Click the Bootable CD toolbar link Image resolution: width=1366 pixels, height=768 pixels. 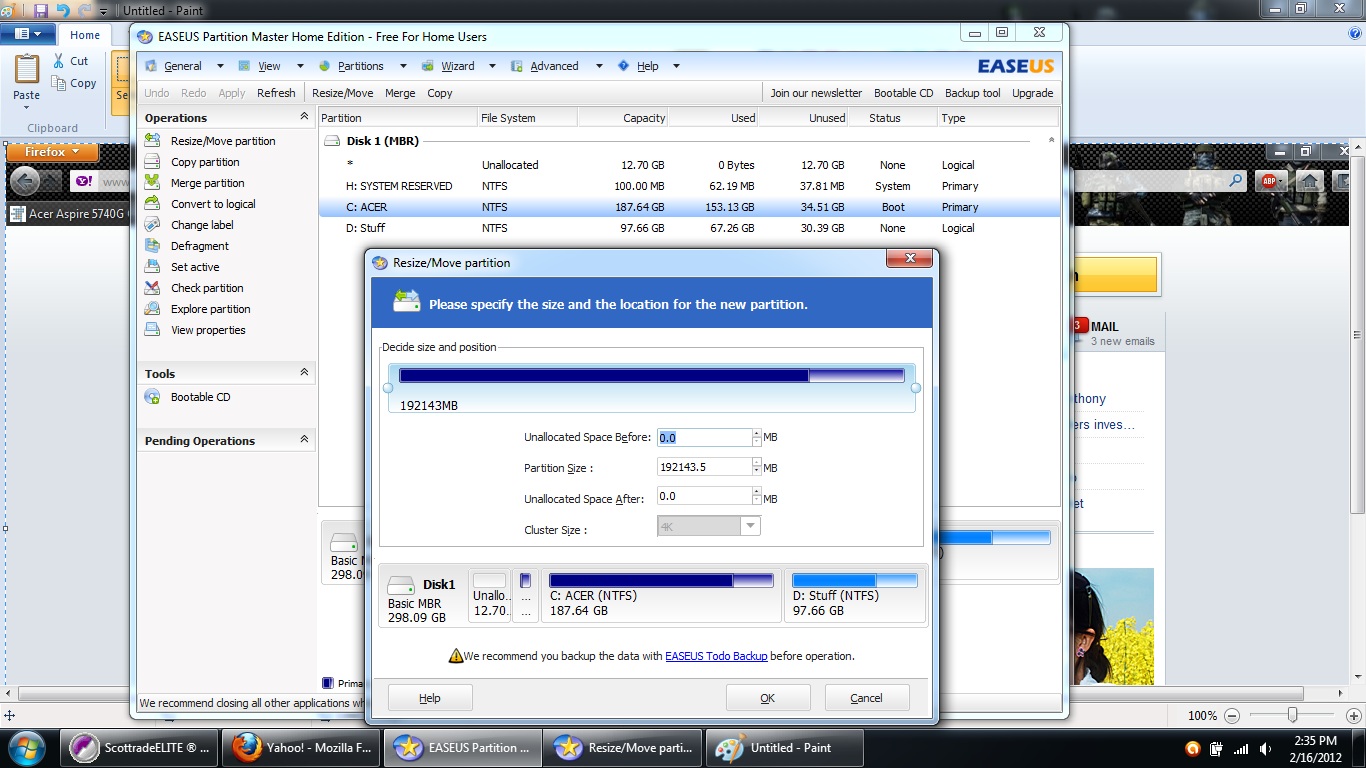pyautogui.click(x=904, y=93)
